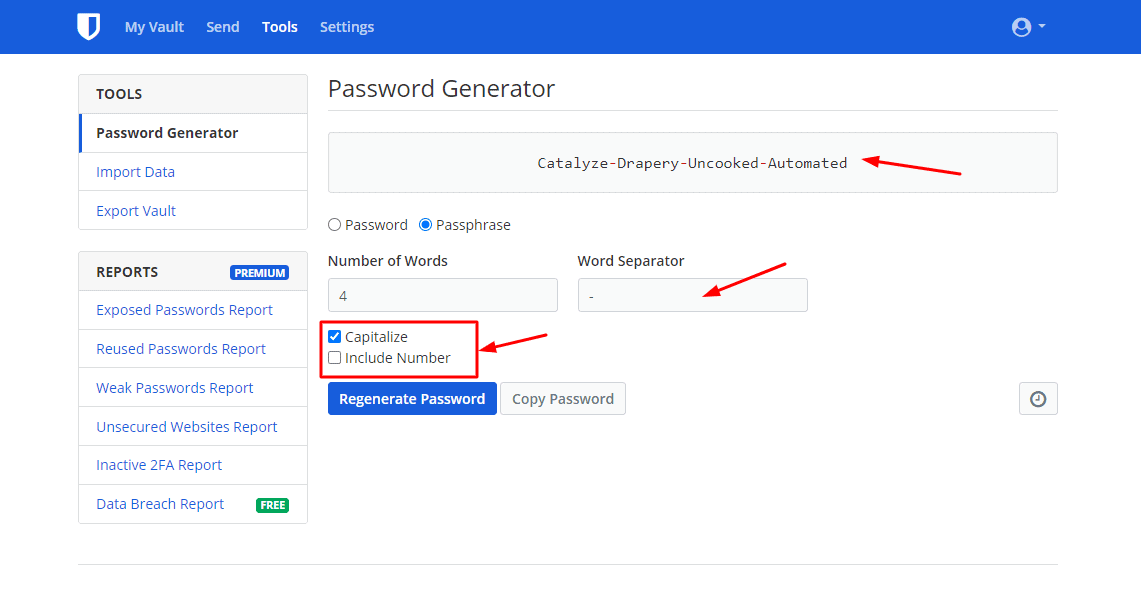Switch to the Tools tab

tap(280, 27)
